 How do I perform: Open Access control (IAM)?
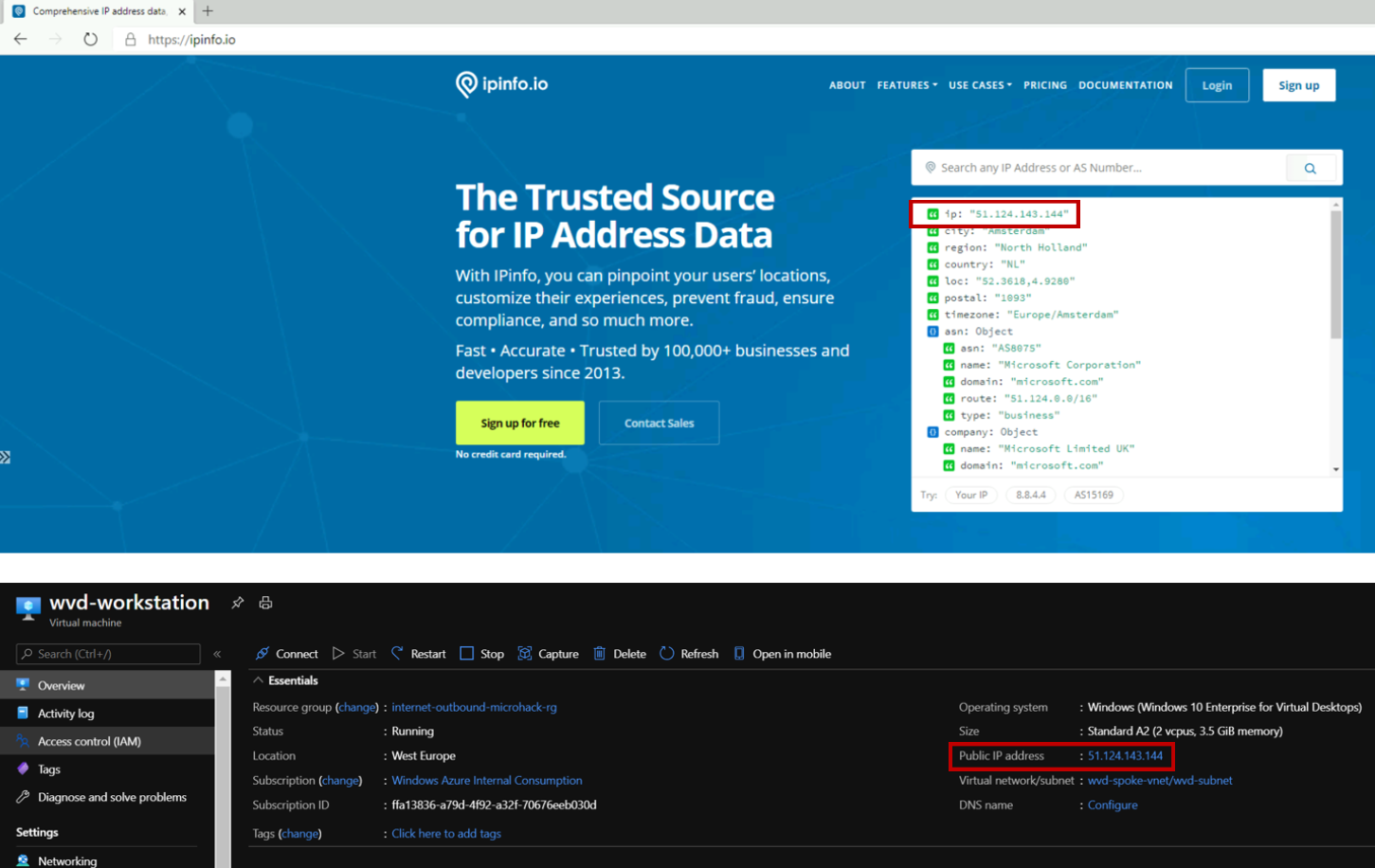[107, 741]
